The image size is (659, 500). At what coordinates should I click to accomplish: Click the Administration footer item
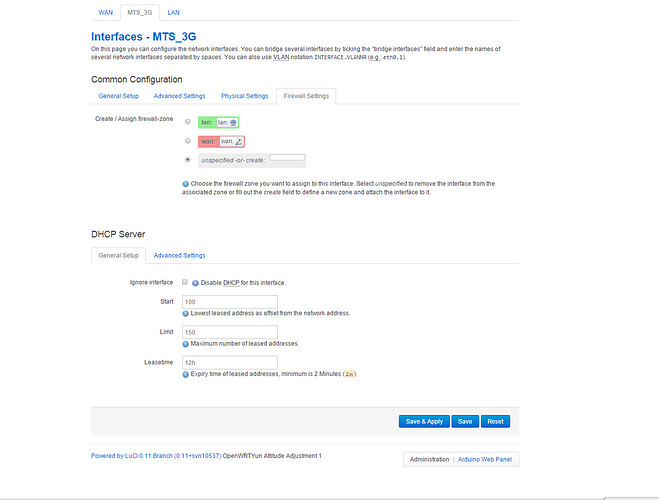point(430,460)
